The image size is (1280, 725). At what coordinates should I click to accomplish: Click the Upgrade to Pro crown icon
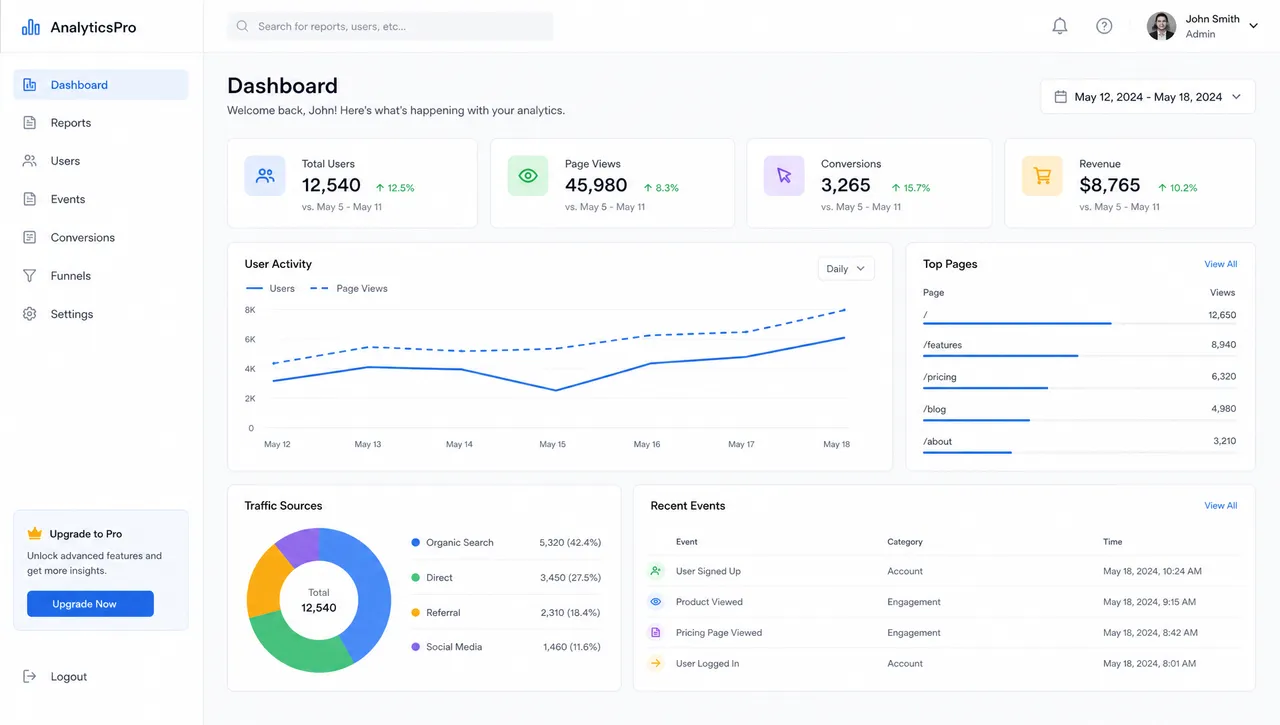click(35, 534)
